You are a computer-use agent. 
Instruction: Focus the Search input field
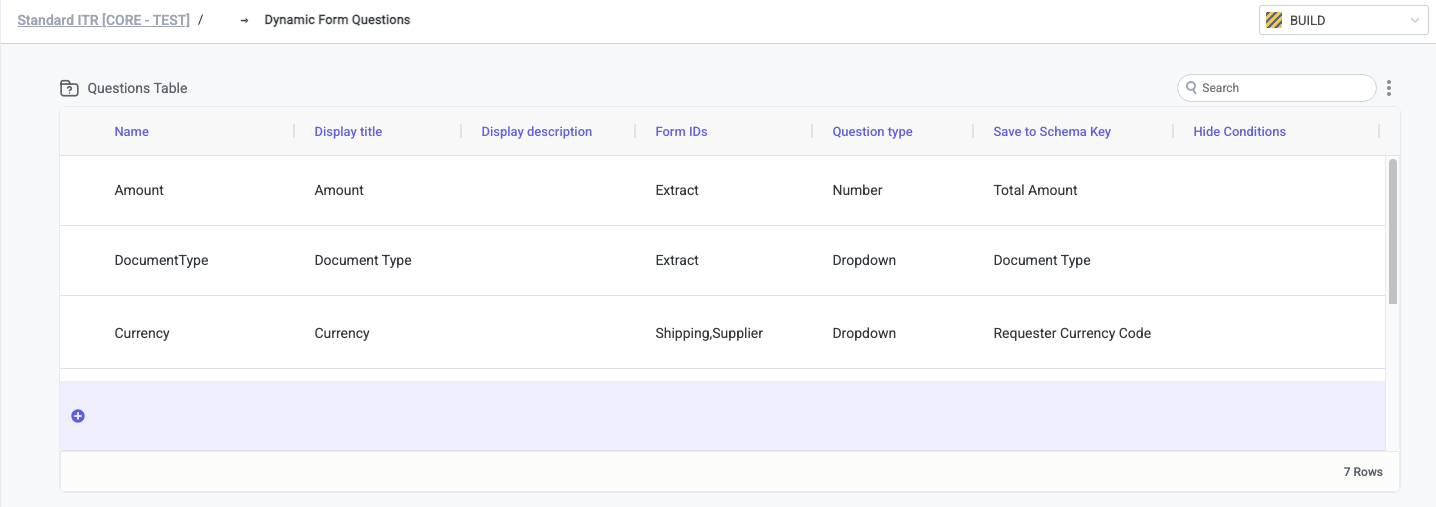[1284, 88]
